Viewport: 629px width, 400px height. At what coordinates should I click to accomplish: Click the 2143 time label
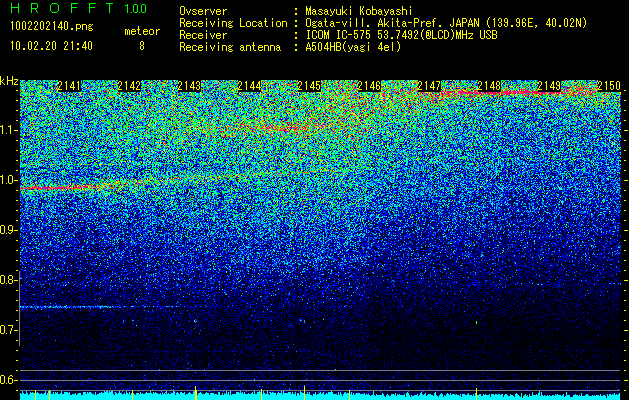189,86
